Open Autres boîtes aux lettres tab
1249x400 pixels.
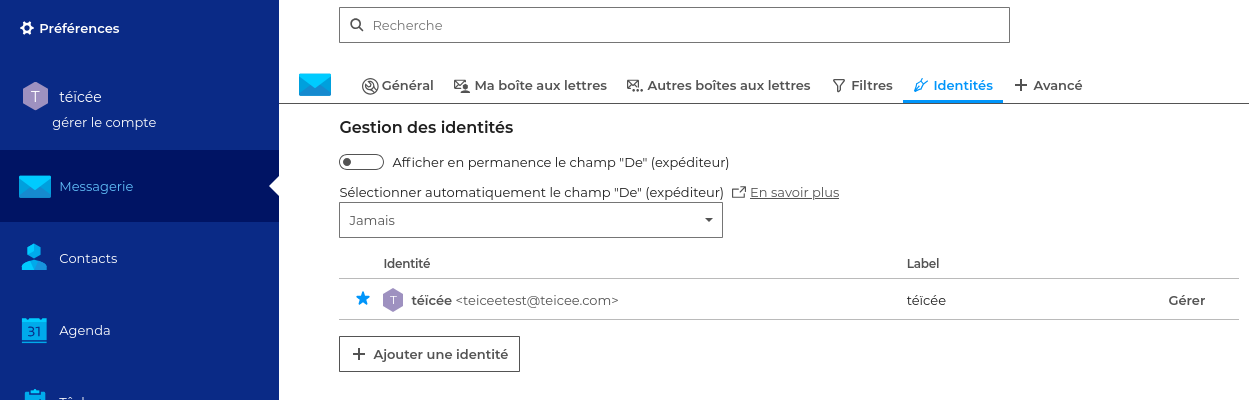[718, 86]
